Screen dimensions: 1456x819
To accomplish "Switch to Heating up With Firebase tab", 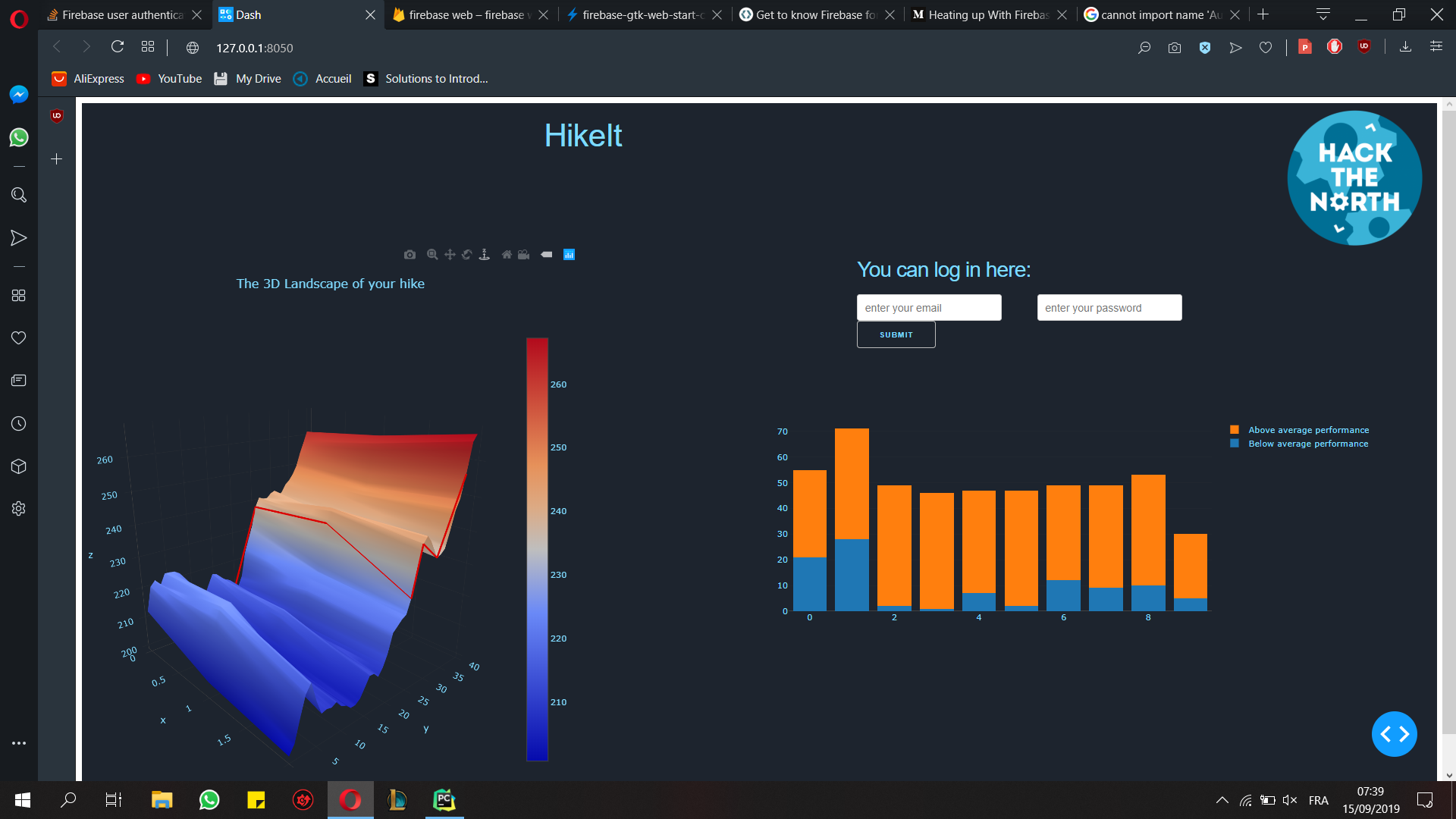I will (988, 14).
